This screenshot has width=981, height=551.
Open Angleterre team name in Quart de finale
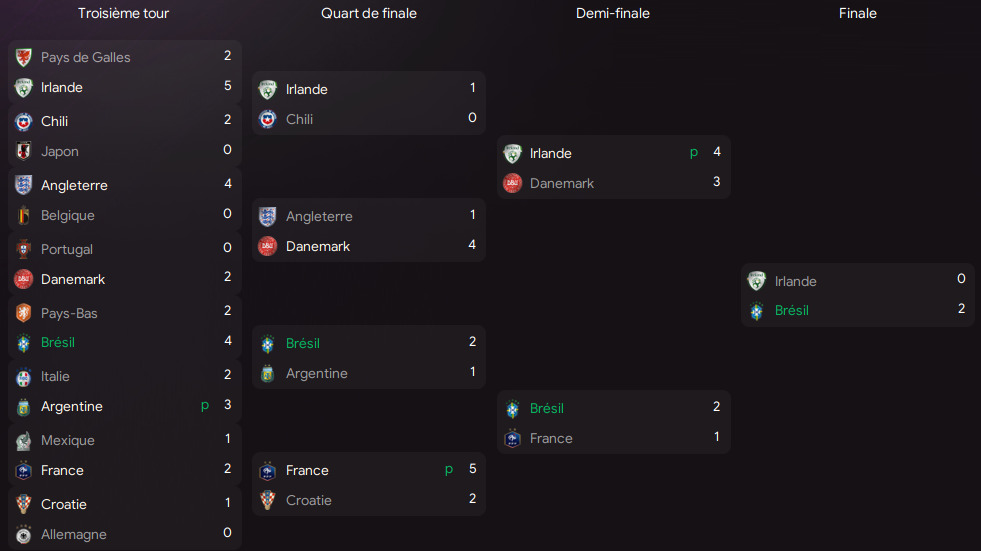pyautogui.click(x=319, y=216)
